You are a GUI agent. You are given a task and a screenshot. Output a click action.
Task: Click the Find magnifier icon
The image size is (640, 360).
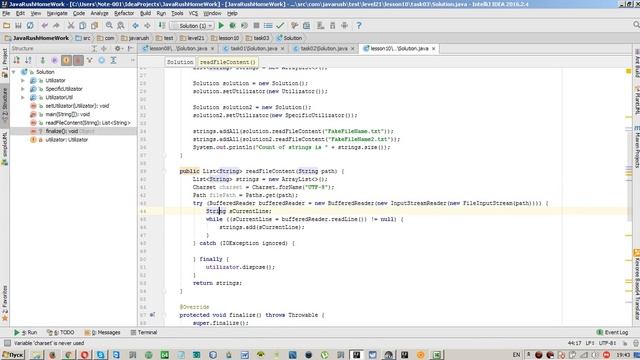click(109, 26)
